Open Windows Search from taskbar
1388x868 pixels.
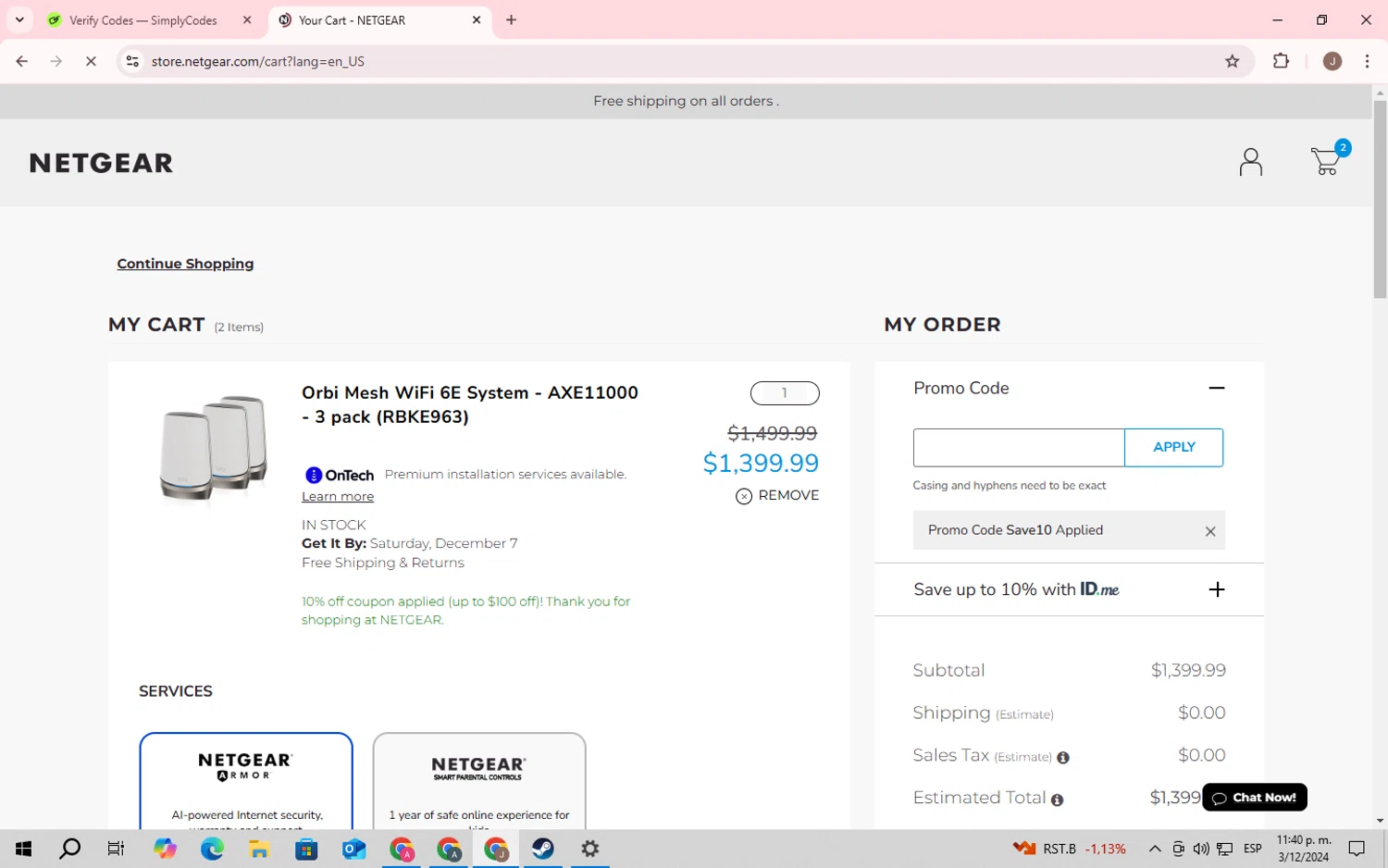(x=69, y=849)
